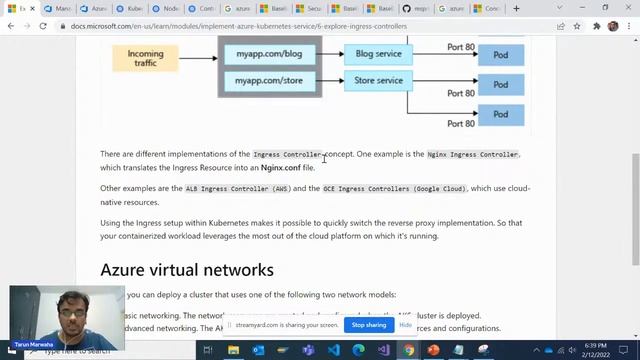Viewport: 640px width, 360px height.
Task: Switch to the Cont tab
Action: tap(202, 9)
